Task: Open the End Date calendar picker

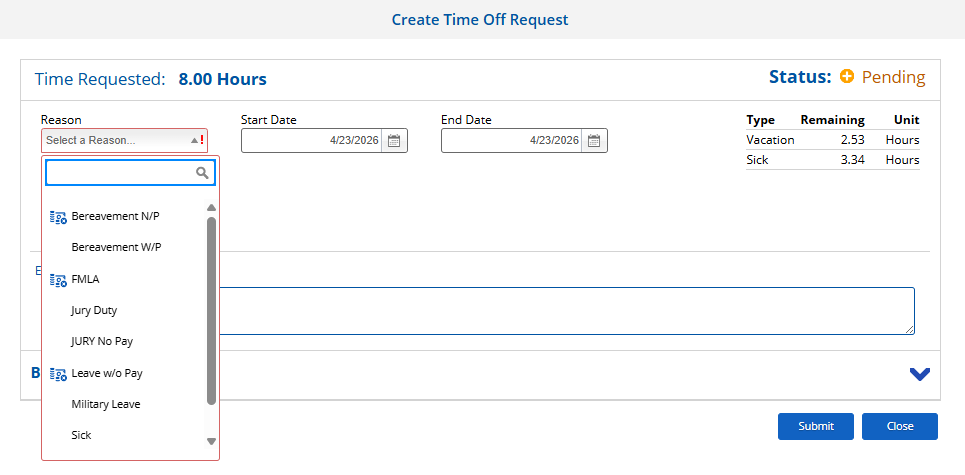Action: [594, 141]
